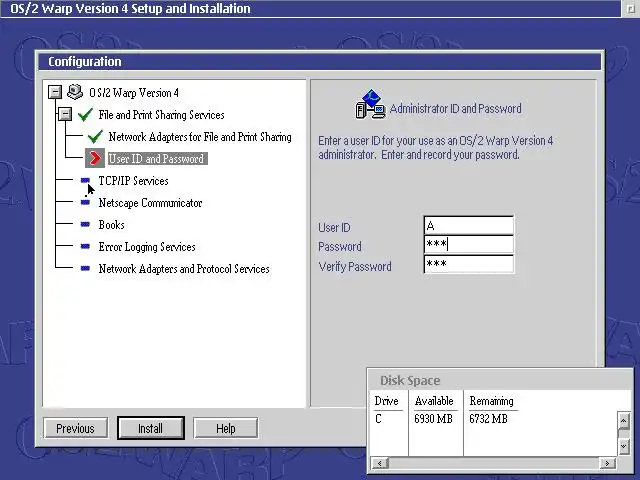
Task: Focus the Password input field
Action: point(469,244)
